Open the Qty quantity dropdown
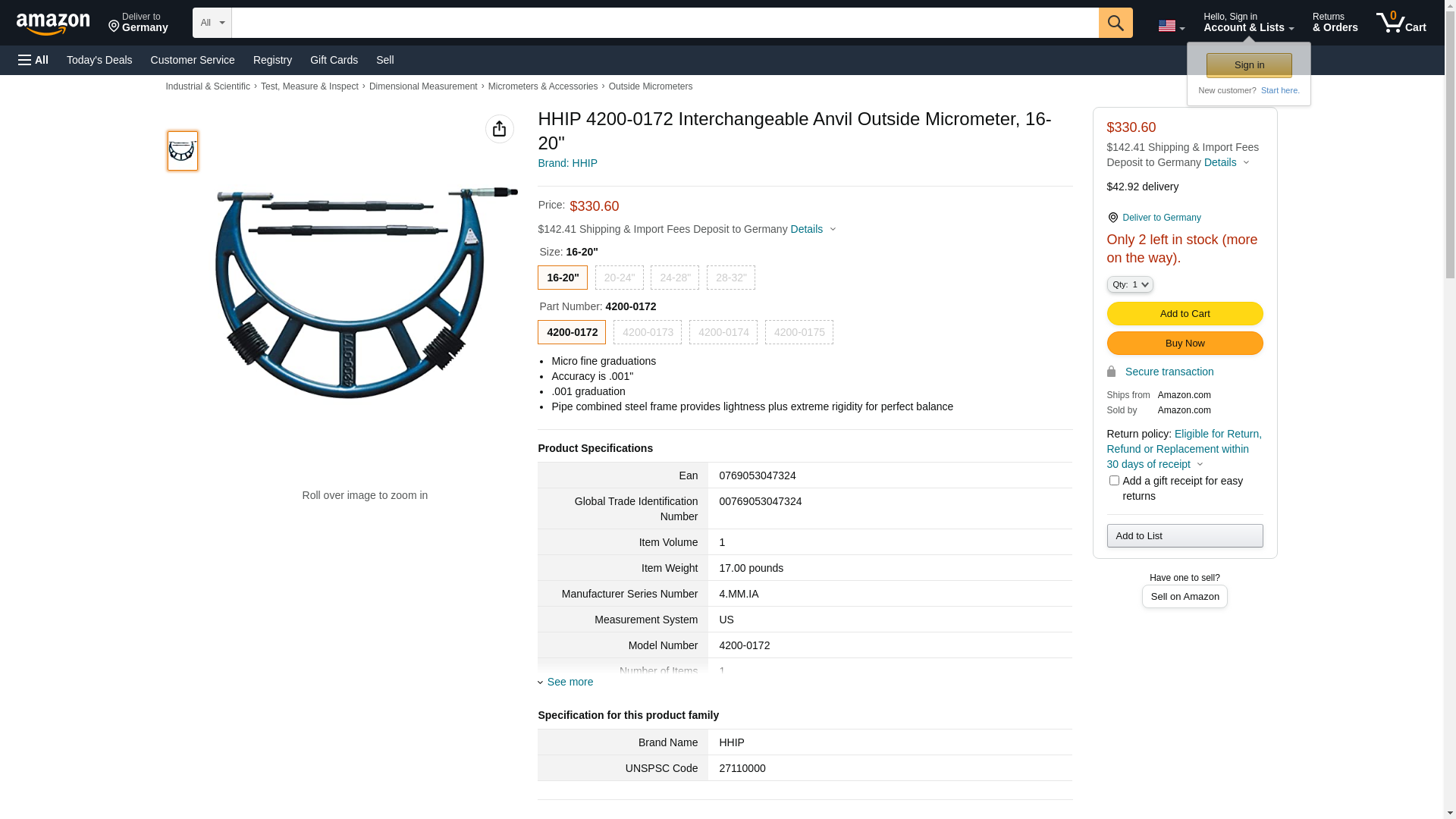 tap(1130, 284)
